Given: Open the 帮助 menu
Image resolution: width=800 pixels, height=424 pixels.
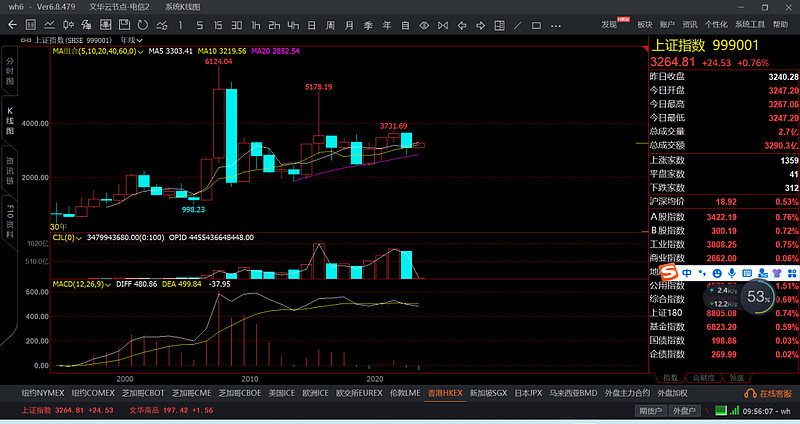Looking at the screenshot, I should pos(780,24).
